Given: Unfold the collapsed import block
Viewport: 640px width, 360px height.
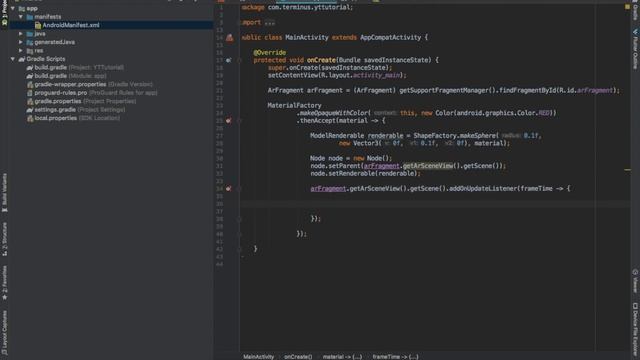Looking at the screenshot, I should [269, 22].
